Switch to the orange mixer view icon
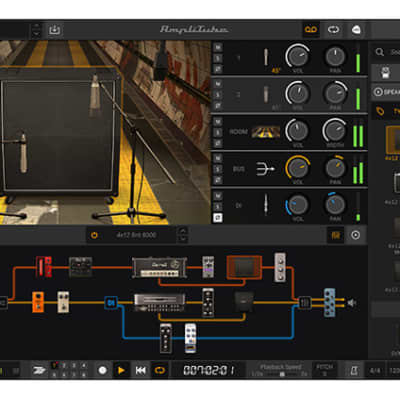The image size is (400, 400). pyautogui.click(x=336, y=235)
